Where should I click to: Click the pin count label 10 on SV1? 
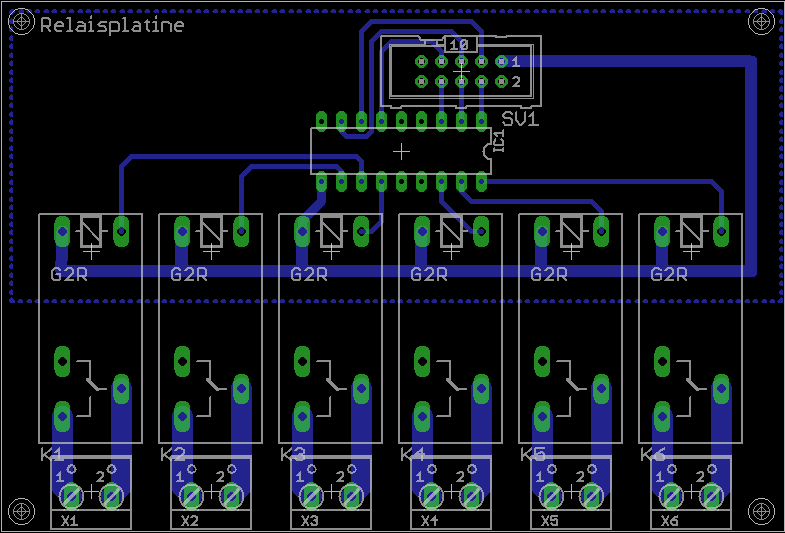(x=459, y=45)
